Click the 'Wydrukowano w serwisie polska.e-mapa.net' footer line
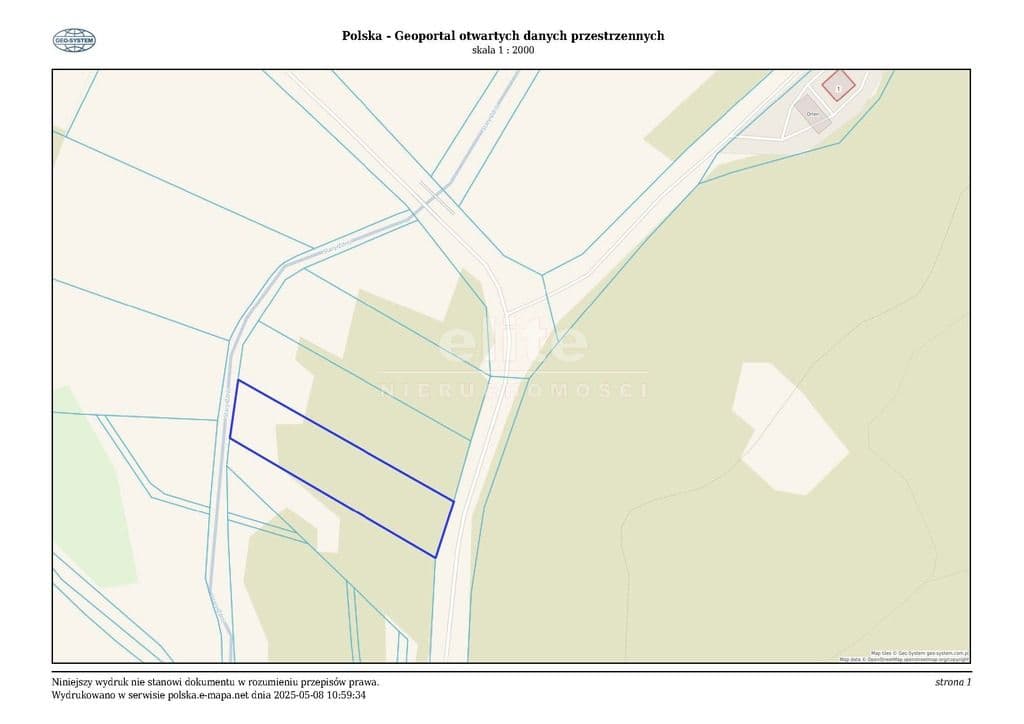Screen dimensions: 1024x724 tap(209, 695)
